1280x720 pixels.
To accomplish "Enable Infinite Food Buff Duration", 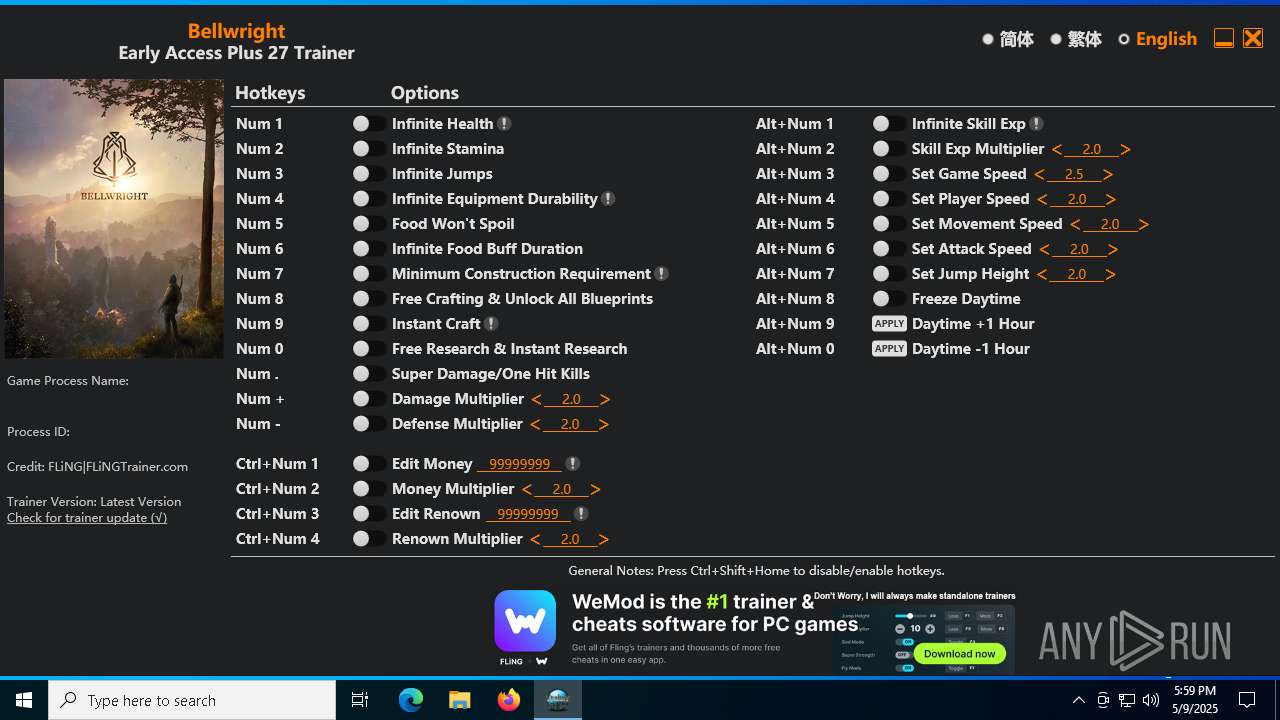I will click(x=369, y=249).
